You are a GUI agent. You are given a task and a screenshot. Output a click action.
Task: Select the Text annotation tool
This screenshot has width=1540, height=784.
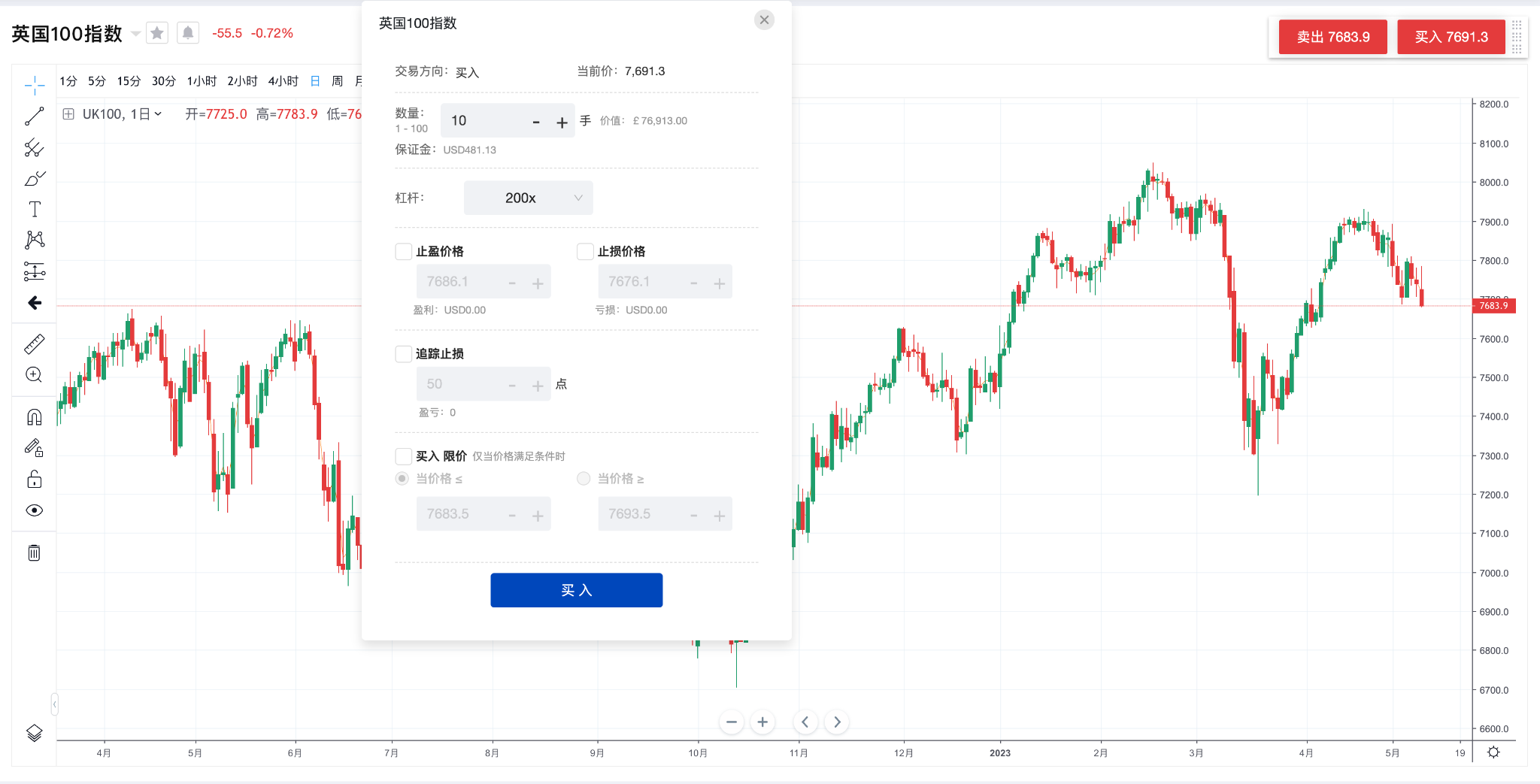(x=35, y=209)
